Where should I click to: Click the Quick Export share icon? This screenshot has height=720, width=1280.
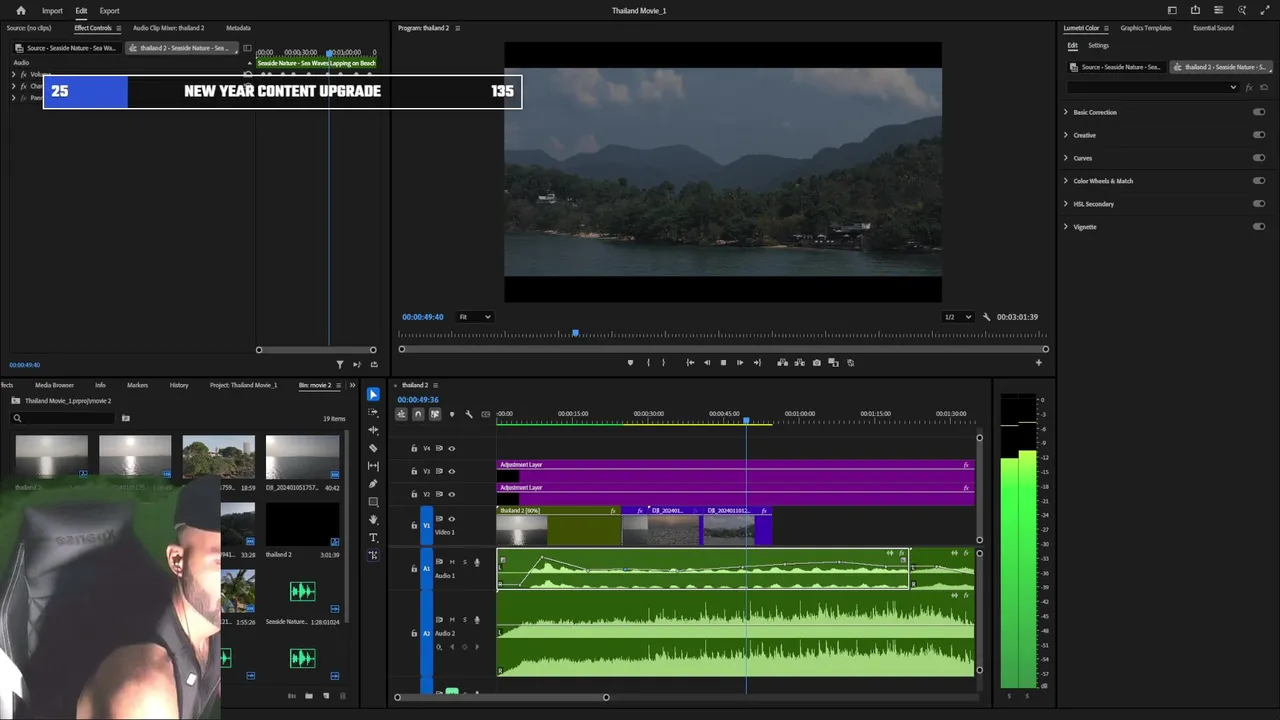(1195, 10)
